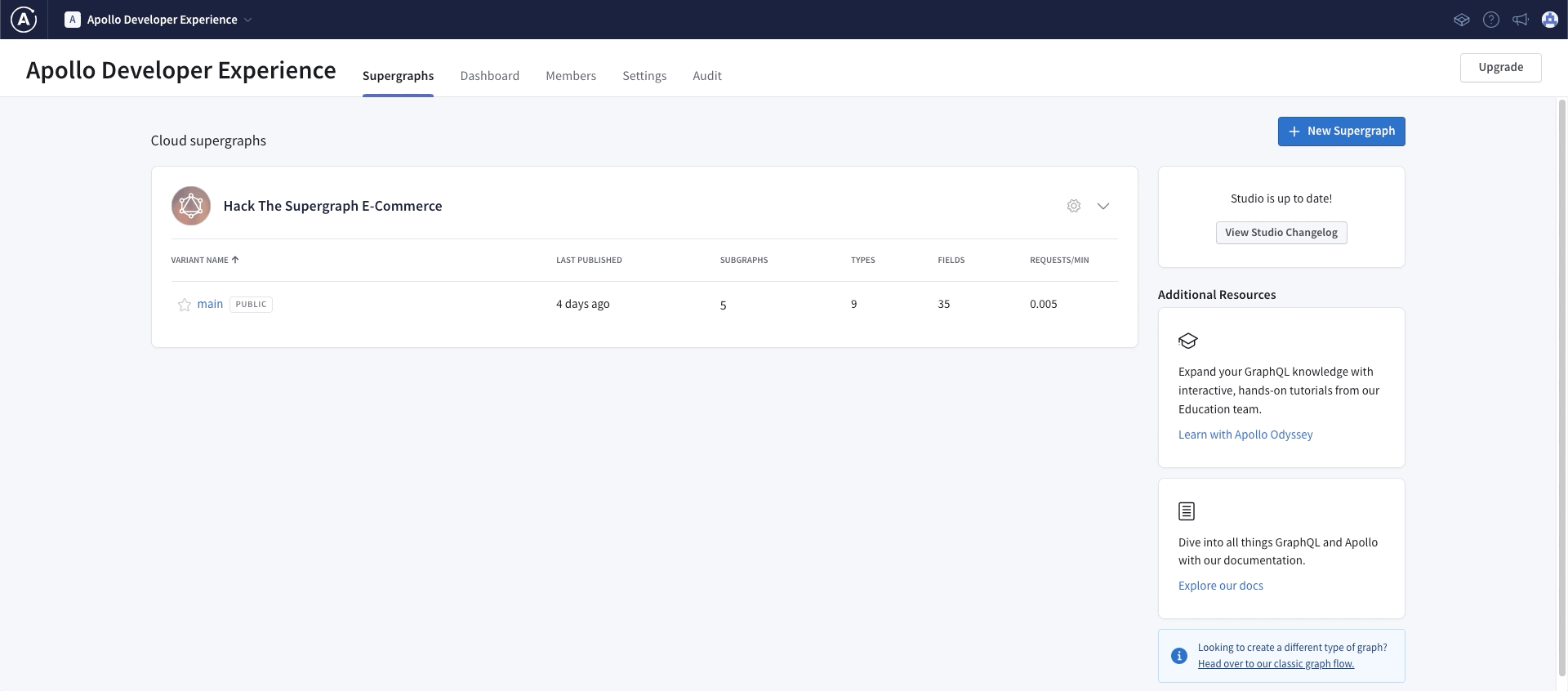Click the Hack The Supergraph graph avatar
1568x691 pixels.
tap(191, 206)
